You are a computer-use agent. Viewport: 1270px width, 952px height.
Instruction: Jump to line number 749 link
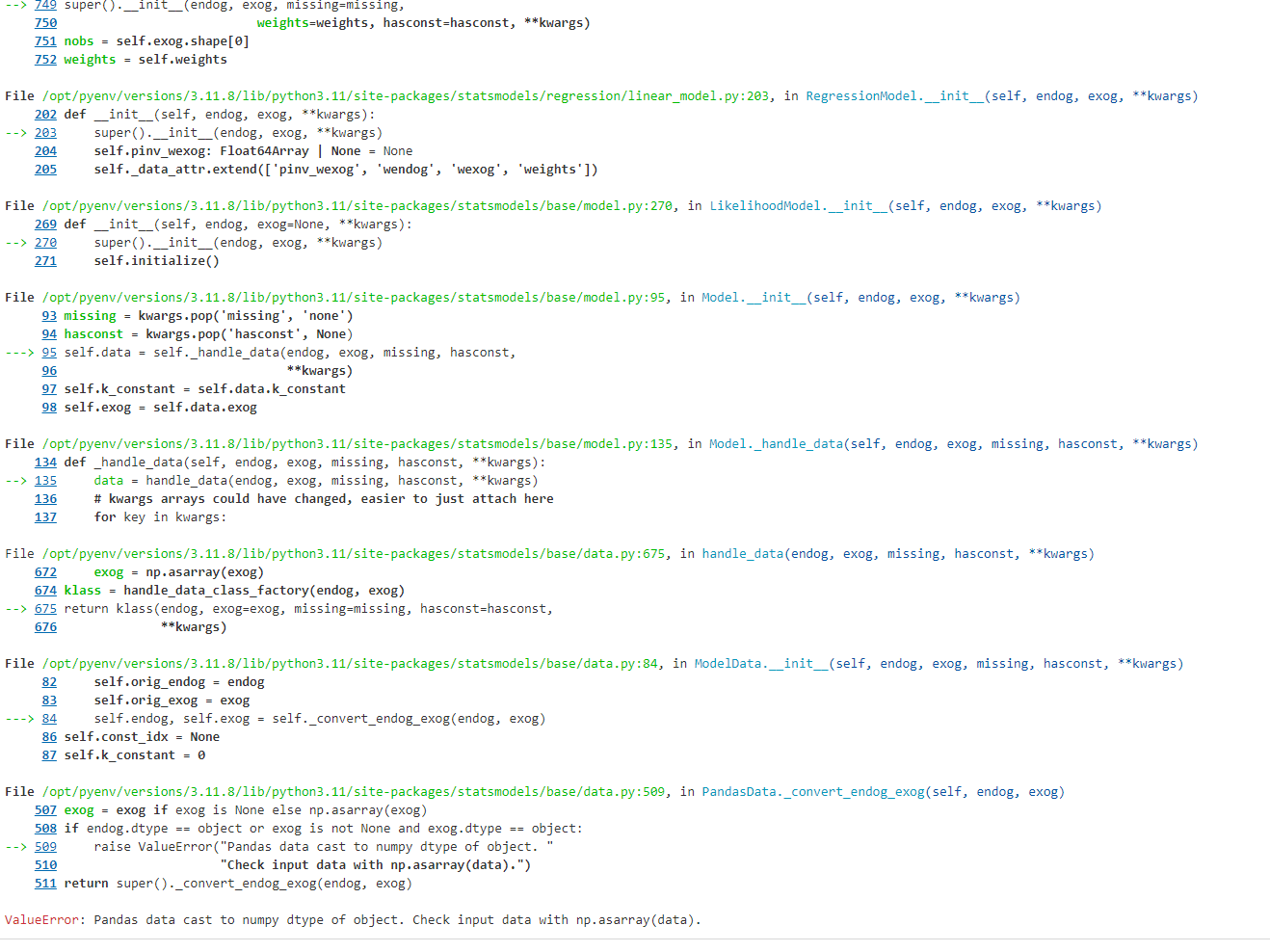click(x=45, y=6)
